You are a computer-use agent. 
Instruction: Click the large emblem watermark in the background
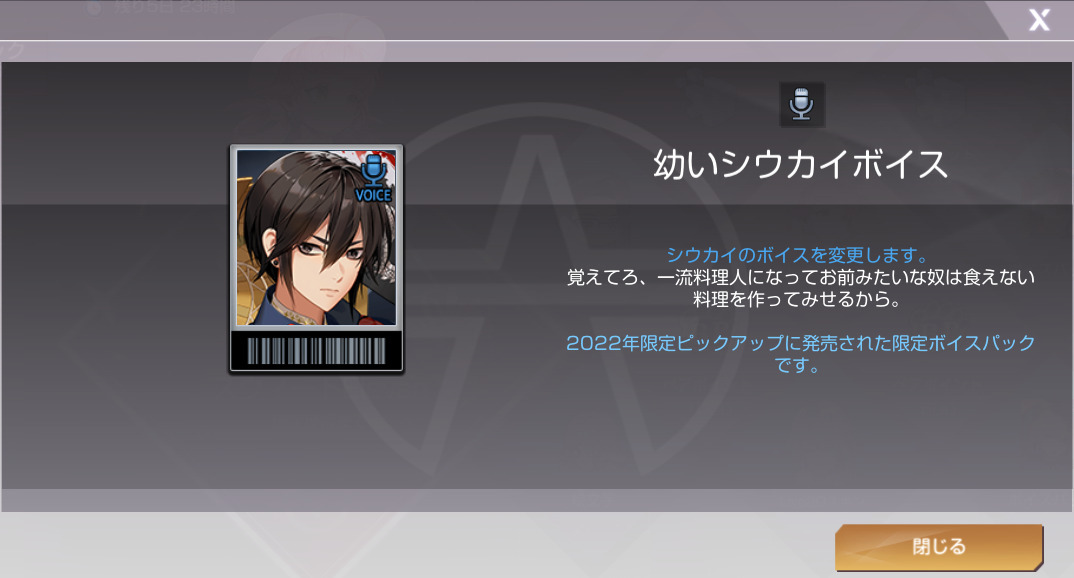(541, 288)
